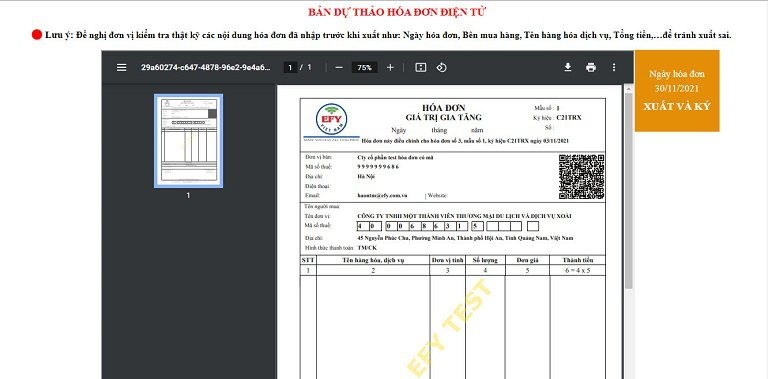Click the fit to page icon
The width and height of the screenshot is (768, 379).
420,68
